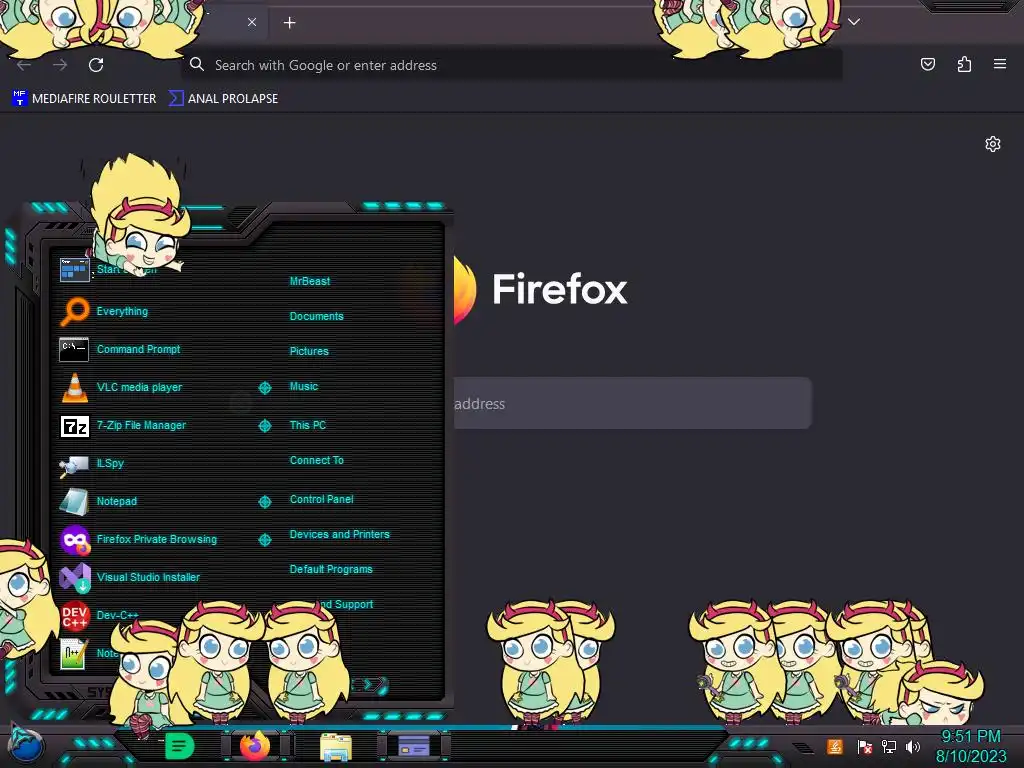The height and width of the screenshot is (768, 1024).
Task: Open volume speaker tray icon
Action: coord(912,746)
